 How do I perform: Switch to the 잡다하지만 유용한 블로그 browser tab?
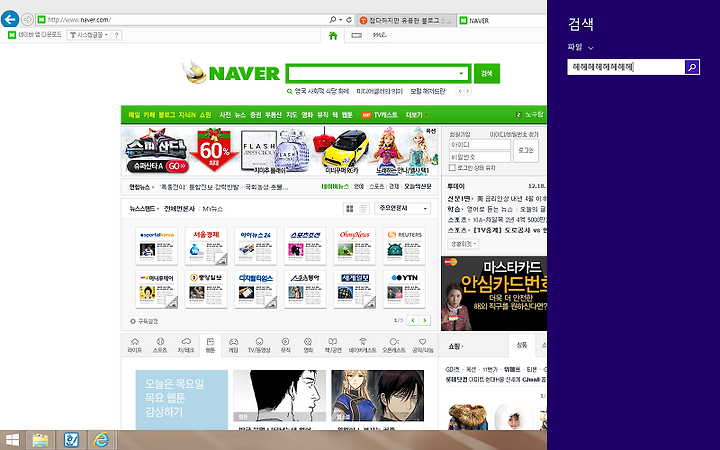click(x=405, y=20)
